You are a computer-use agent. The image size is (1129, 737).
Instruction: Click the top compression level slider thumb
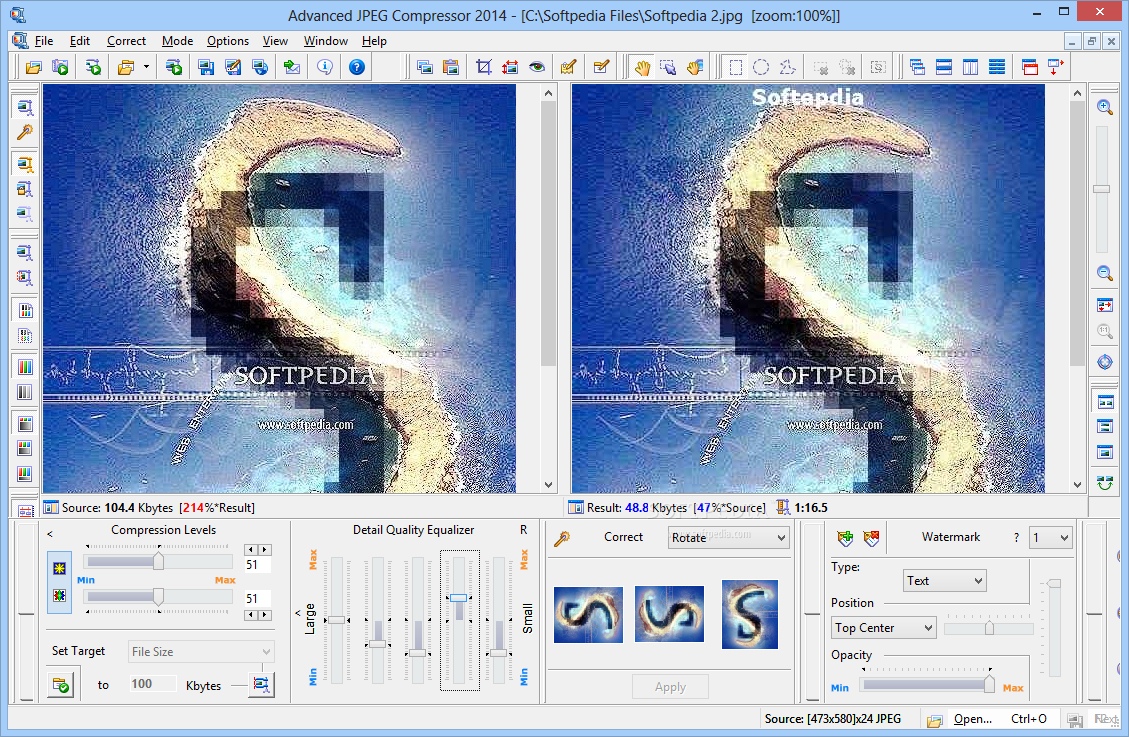[x=158, y=561]
